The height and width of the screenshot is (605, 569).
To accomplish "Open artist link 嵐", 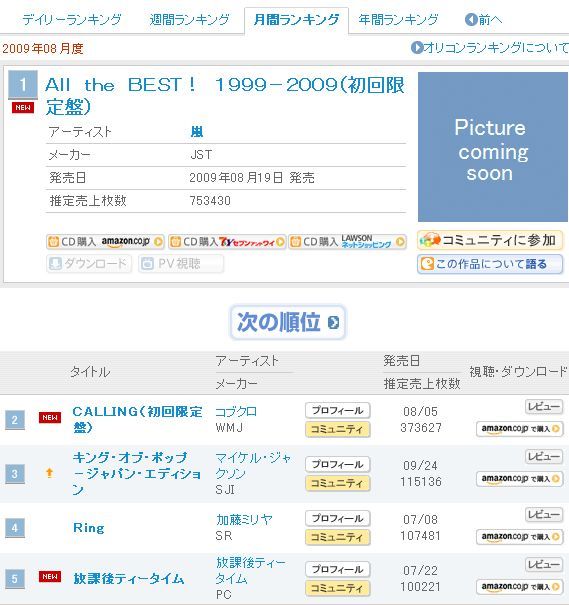I will (x=197, y=132).
